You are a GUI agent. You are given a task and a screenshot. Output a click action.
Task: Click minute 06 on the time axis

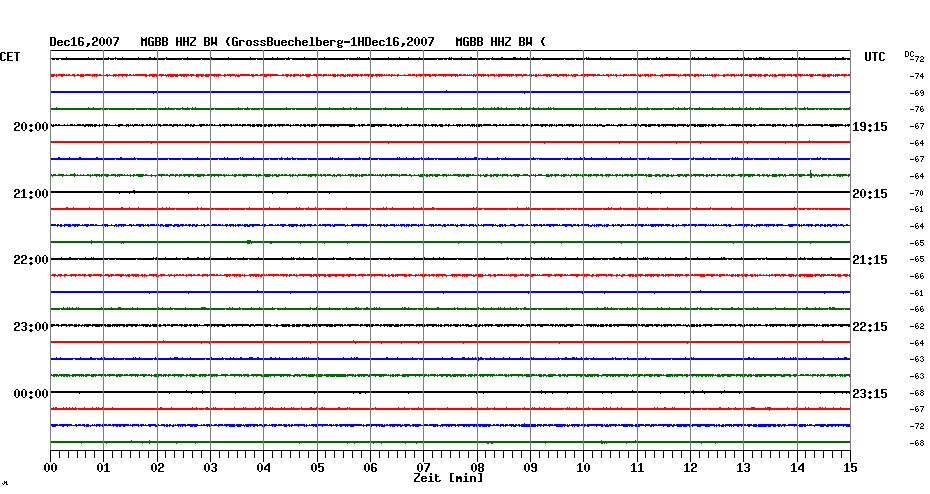[x=371, y=468]
